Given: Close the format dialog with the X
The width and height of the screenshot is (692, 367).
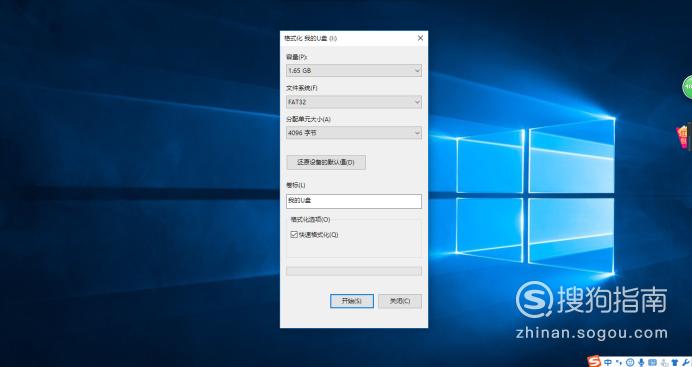Looking at the screenshot, I should click(x=420, y=38).
